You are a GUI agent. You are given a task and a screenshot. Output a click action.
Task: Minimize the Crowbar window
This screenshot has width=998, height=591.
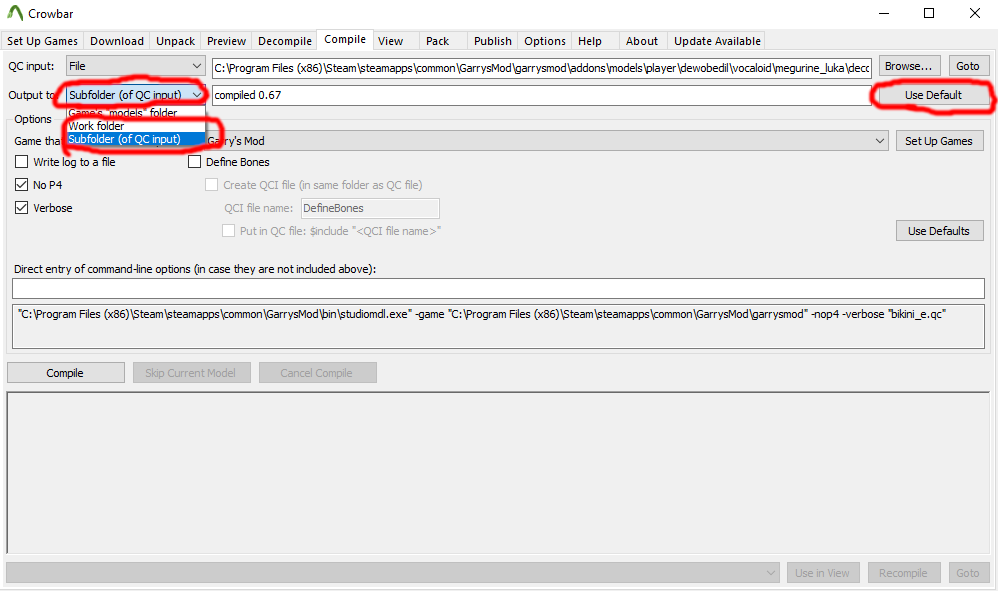pos(884,13)
